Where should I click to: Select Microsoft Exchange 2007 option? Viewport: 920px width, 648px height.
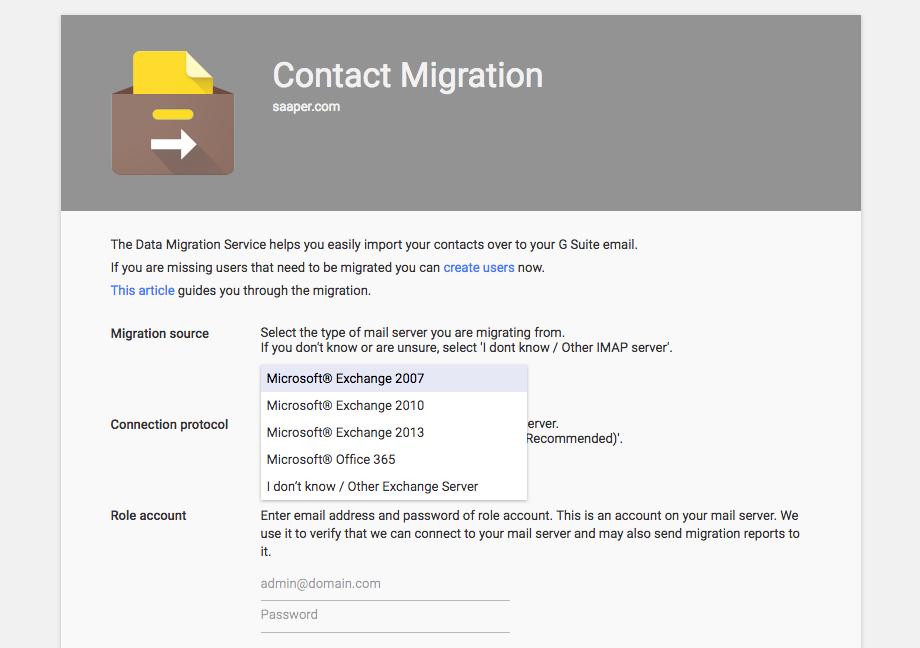pos(394,379)
